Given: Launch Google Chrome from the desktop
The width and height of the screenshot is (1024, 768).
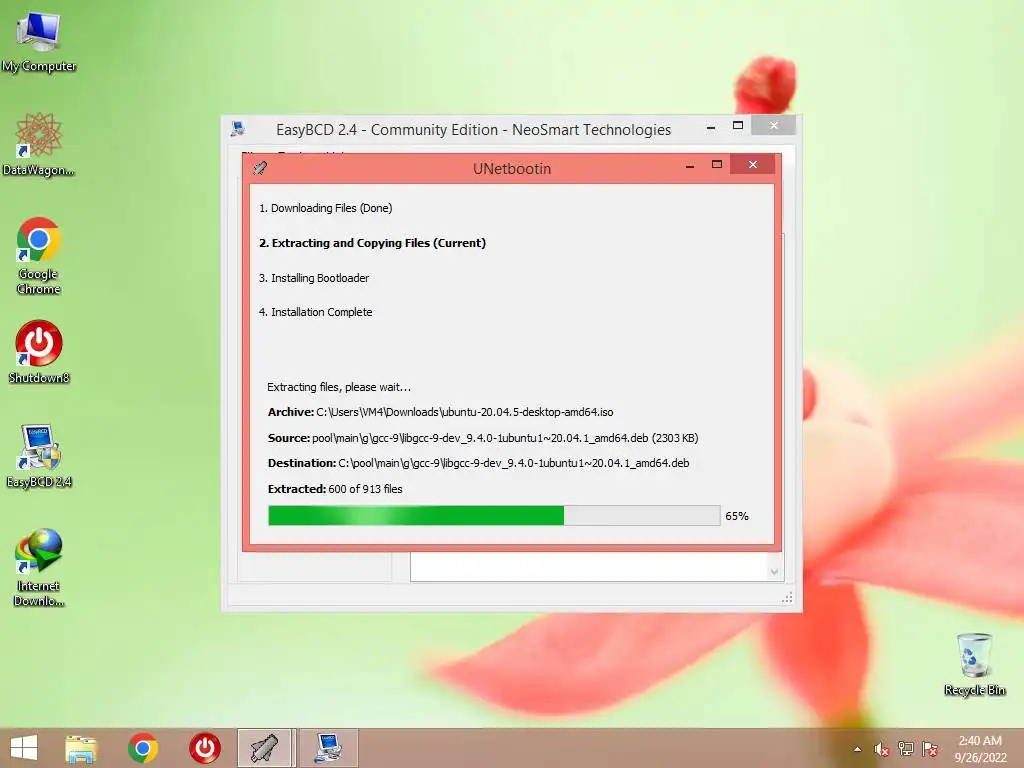Looking at the screenshot, I should tap(39, 255).
